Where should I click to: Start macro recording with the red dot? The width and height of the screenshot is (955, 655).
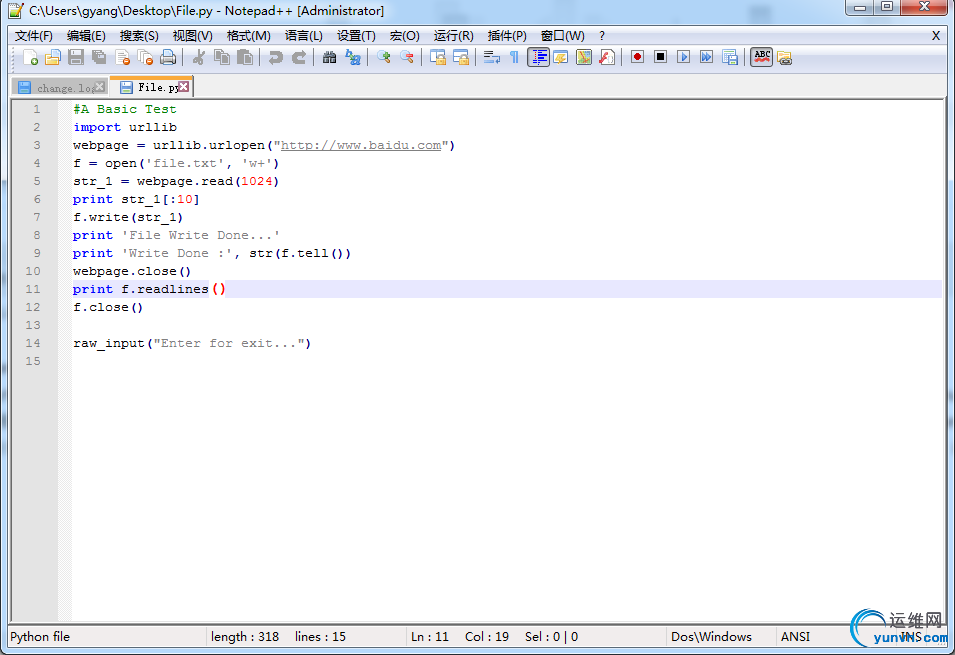[637, 57]
